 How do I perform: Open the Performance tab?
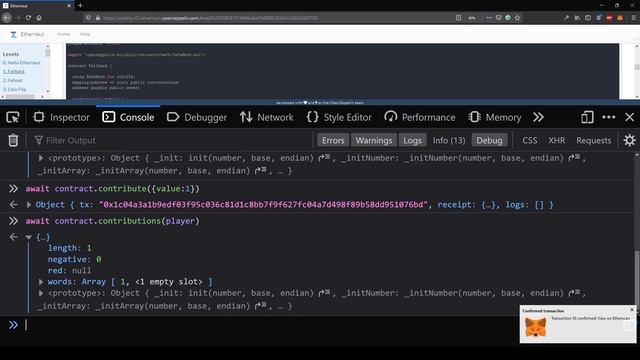click(x=420, y=118)
